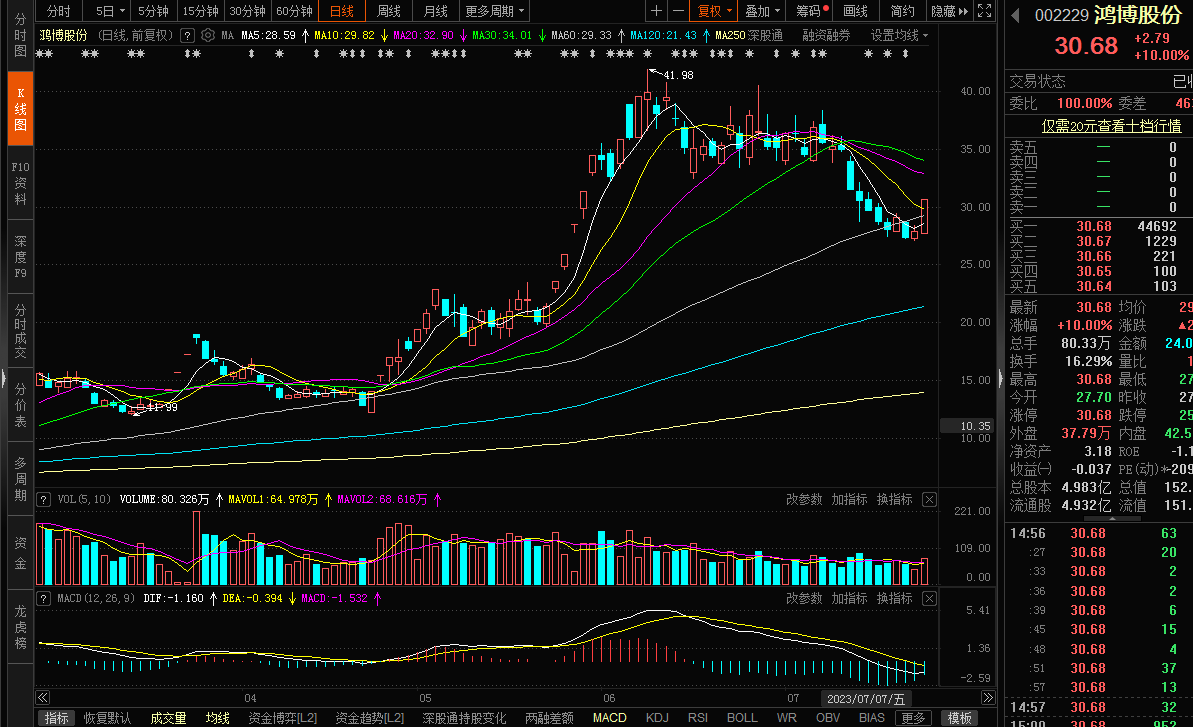1193x727 pixels.
Task: Click 仅需20元查看十档行情 link
Action: [x=1111, y=125]
